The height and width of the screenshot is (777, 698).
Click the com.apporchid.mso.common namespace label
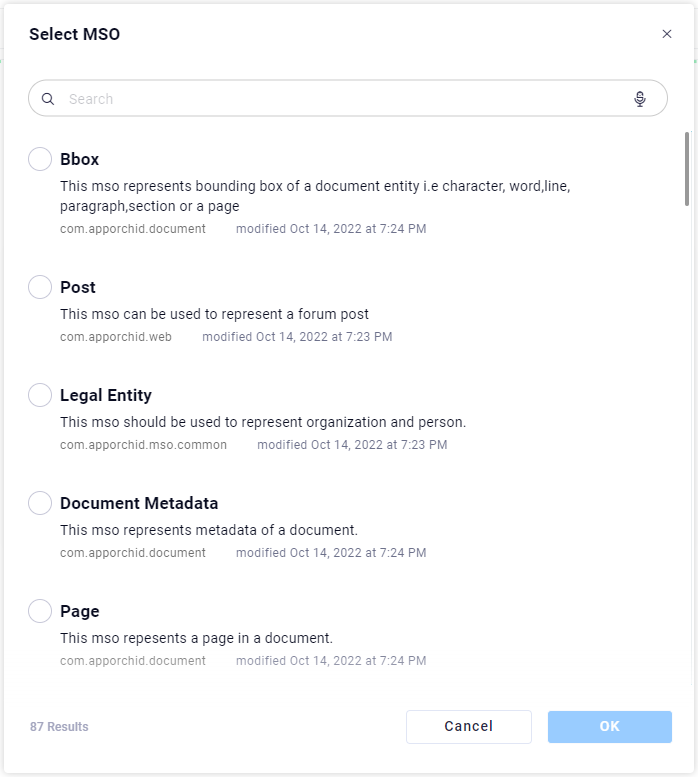pos(143,445)
